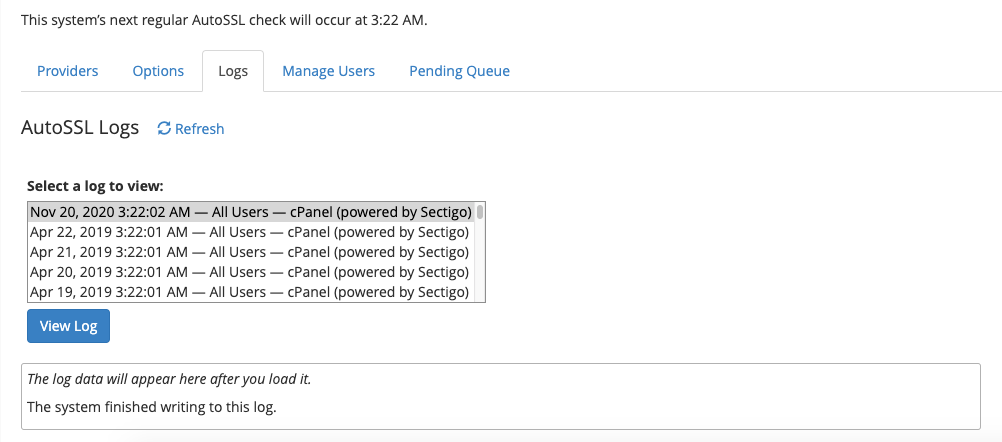Image resolution: width=1002 pixels, height=442 pixels.
Task: Go to the Manage Users tab
Action: [328, 71]
